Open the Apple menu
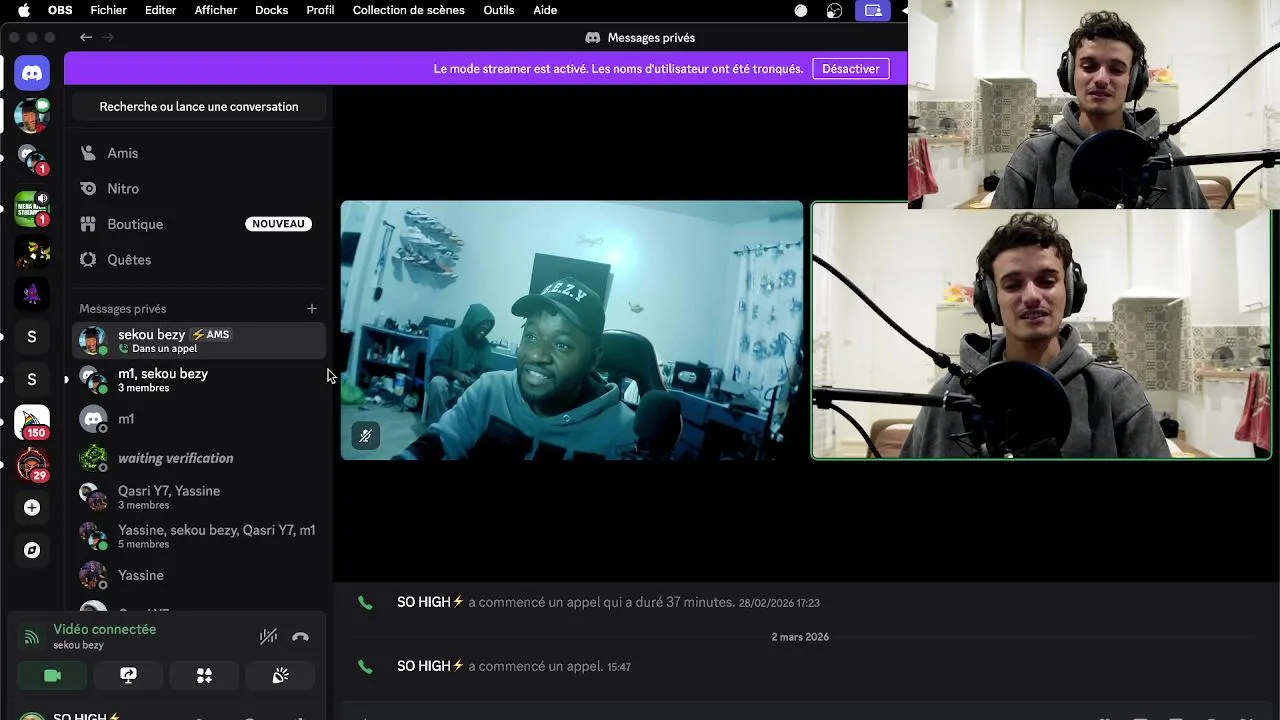 point(24,10)
